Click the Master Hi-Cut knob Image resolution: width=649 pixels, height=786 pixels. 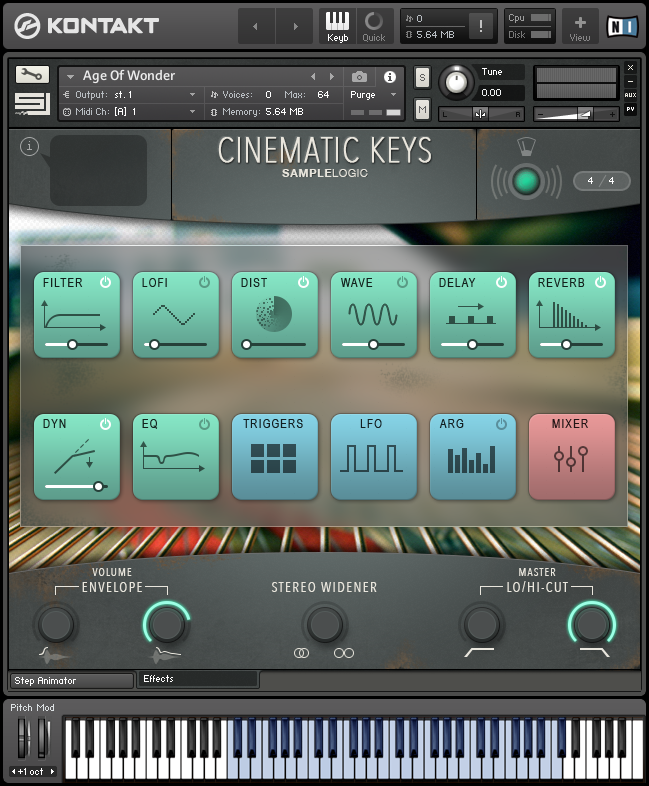pyautogui.click(x=592, y=624)
